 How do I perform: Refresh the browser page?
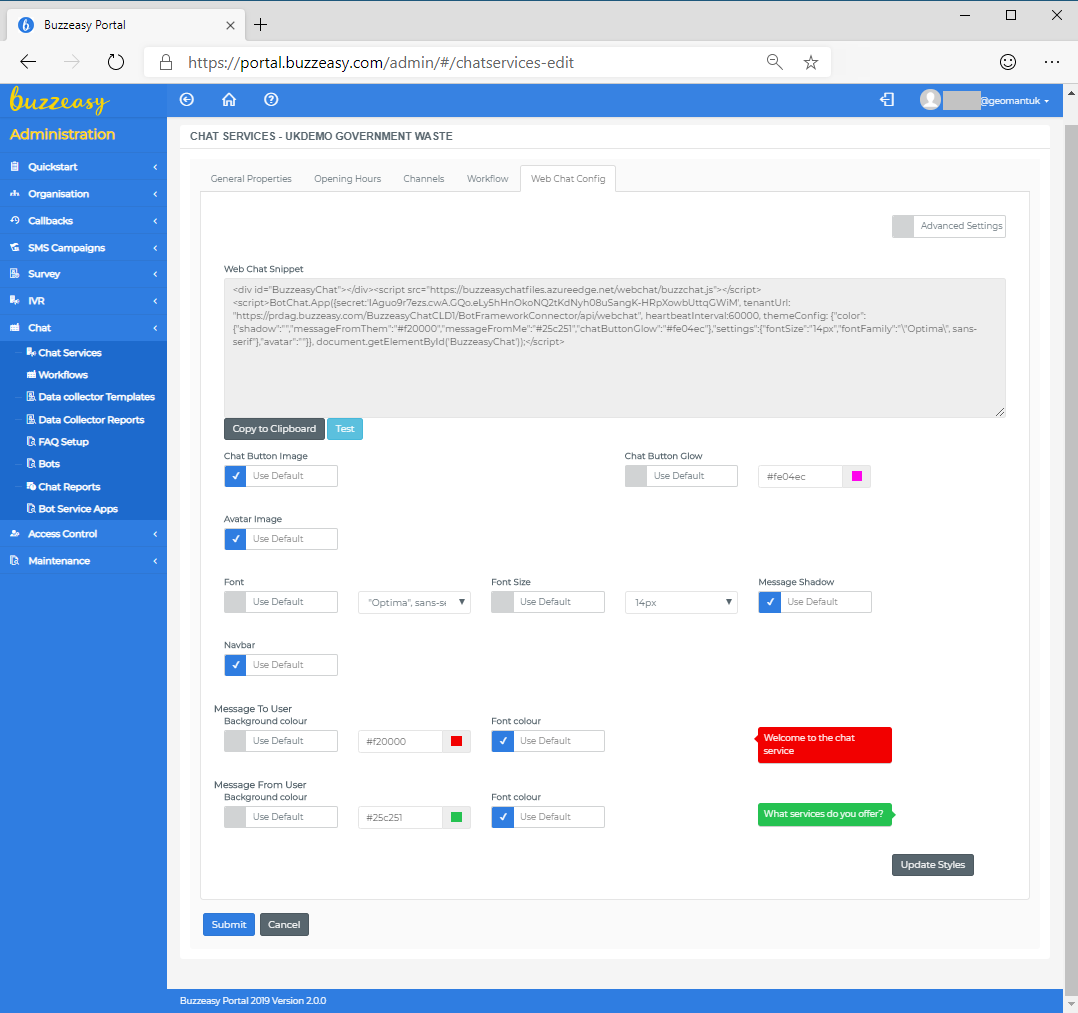coord(116,62)
